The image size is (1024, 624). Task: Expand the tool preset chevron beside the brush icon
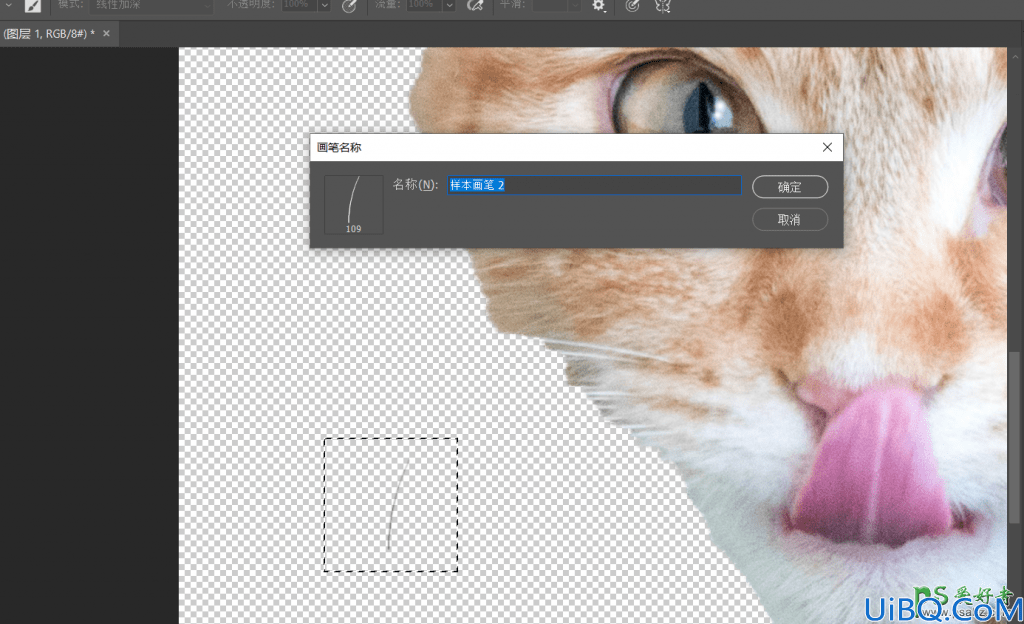[x=8, y=5]
